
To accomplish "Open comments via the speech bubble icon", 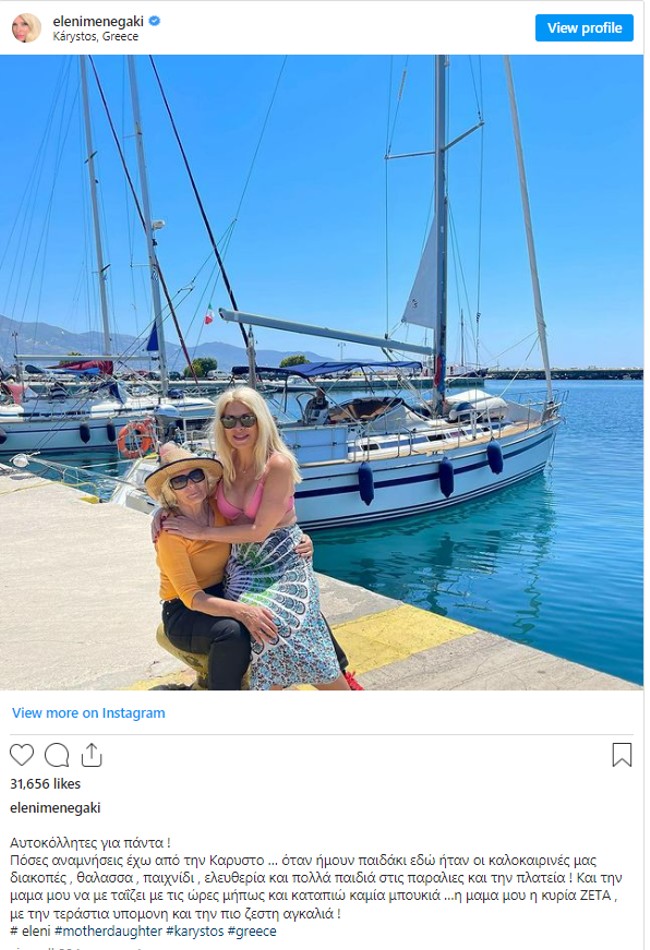I will click(x=56, y=755).
